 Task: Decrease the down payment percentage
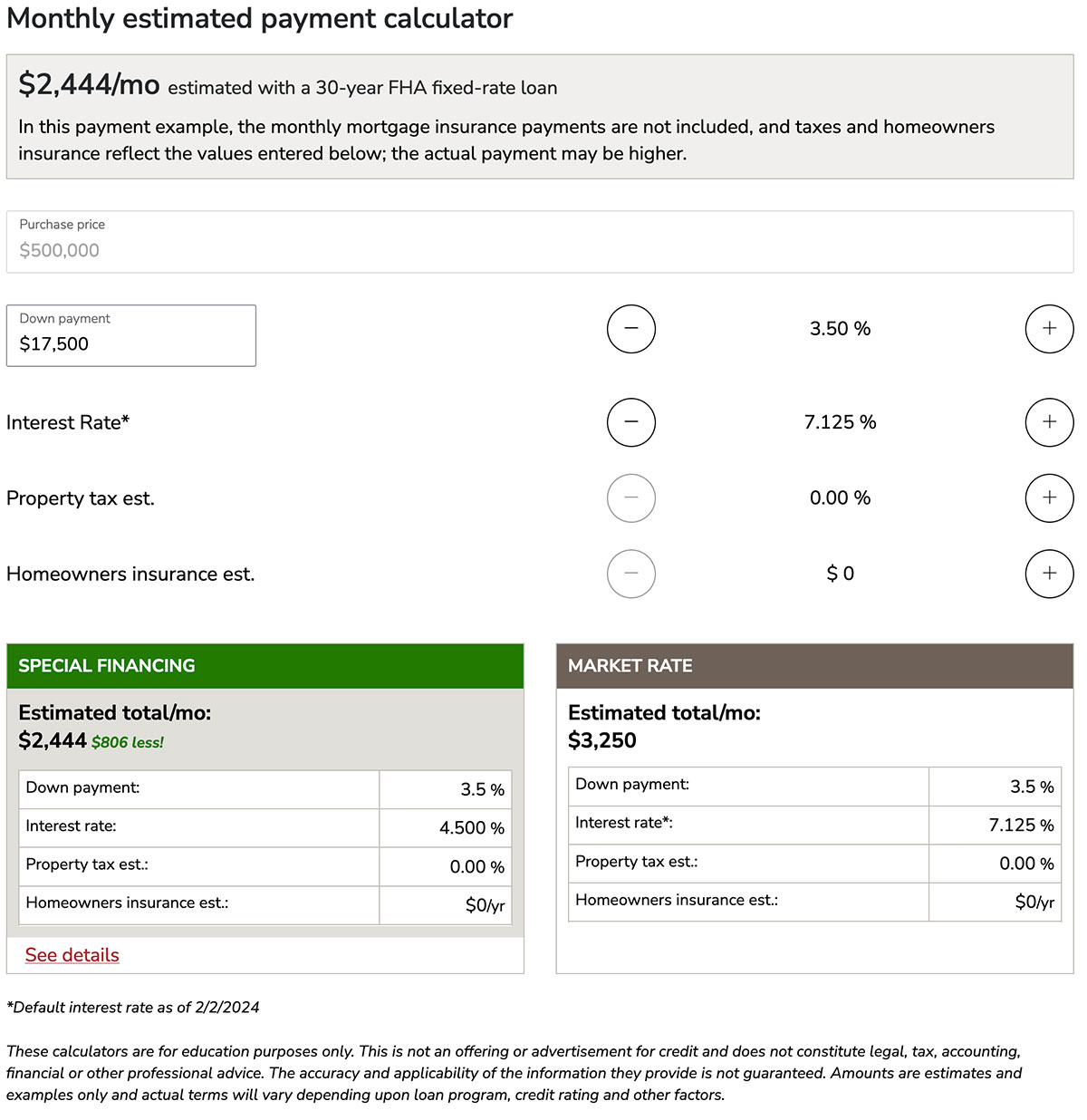click(x=631, y=329)
